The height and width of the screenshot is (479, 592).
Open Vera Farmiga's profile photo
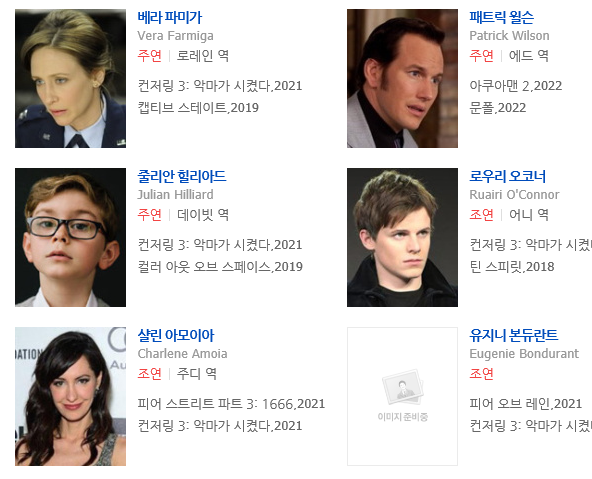70,79
